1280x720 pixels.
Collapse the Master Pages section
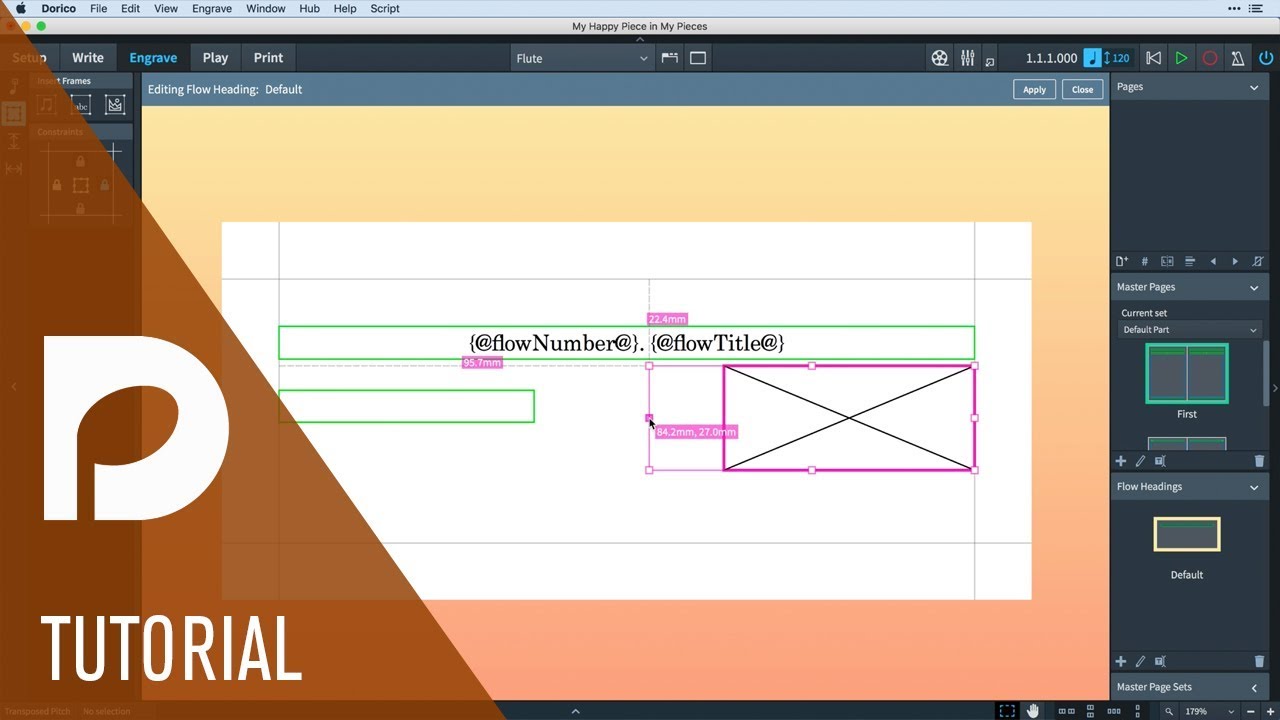pos(1254,287)
